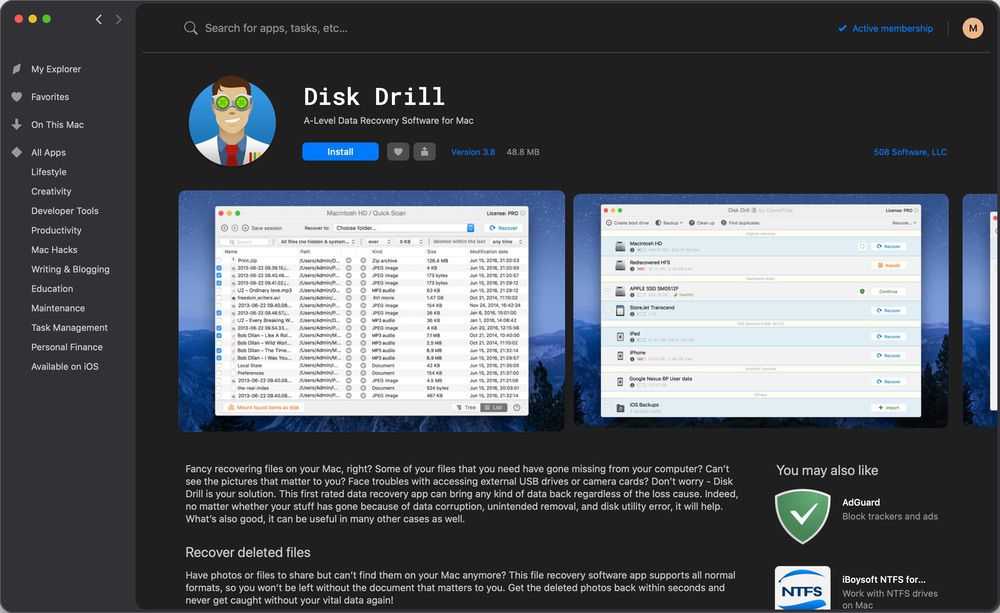1000x613 pixels.
Task: Select the Lifestyle category
Action: tap(48, 172)
